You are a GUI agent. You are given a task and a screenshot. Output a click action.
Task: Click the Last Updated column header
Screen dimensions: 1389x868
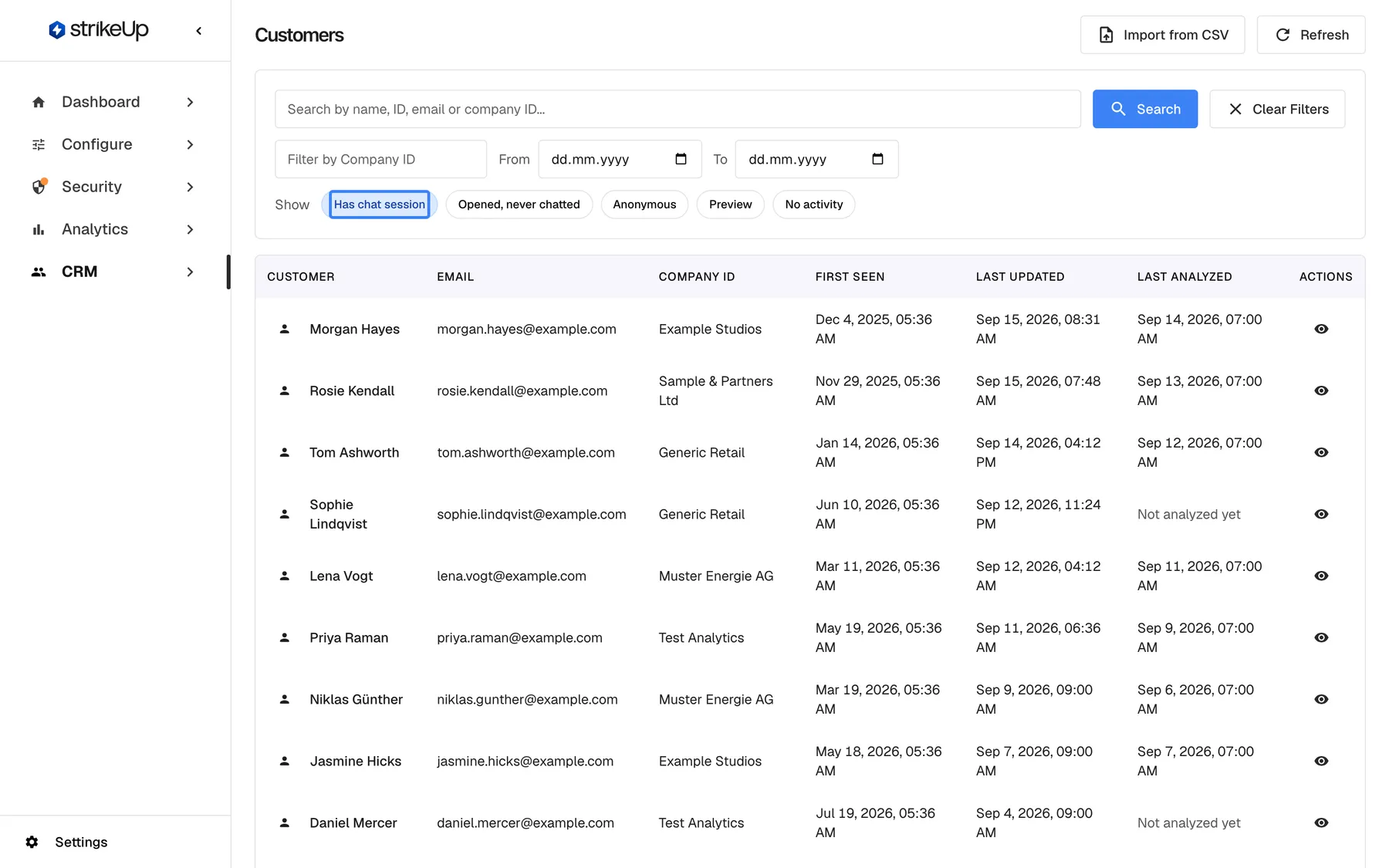pos(1020,276)
